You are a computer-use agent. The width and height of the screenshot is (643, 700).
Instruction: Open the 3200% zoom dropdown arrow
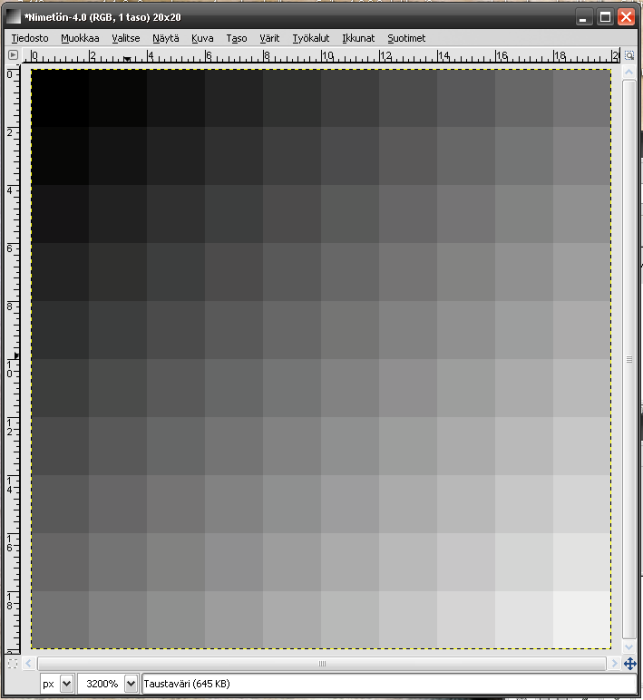(130, 683)
